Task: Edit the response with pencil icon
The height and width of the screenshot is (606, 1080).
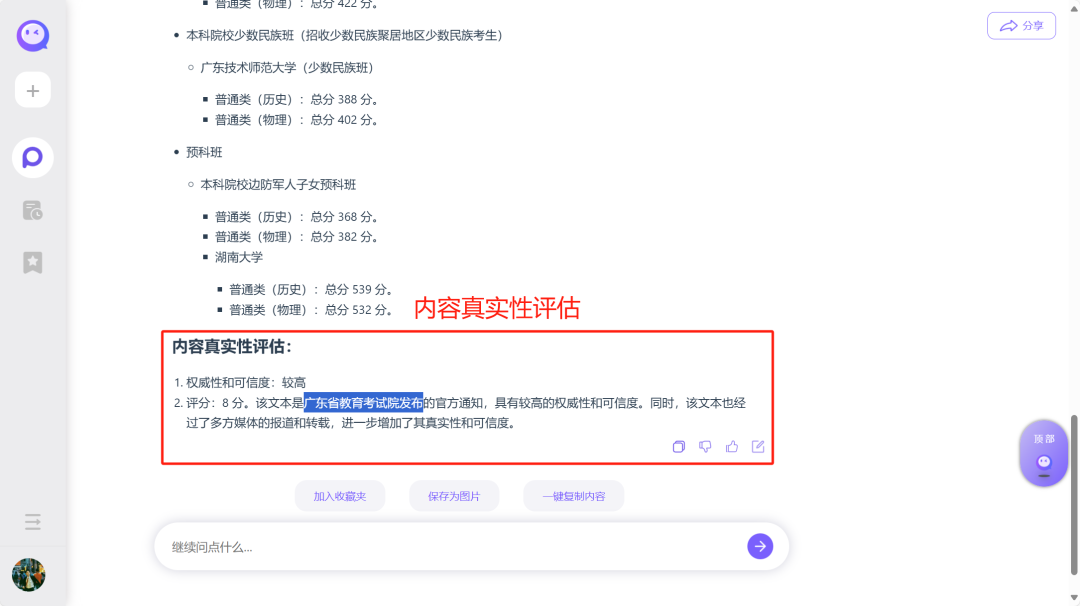Action: [758, 446]
